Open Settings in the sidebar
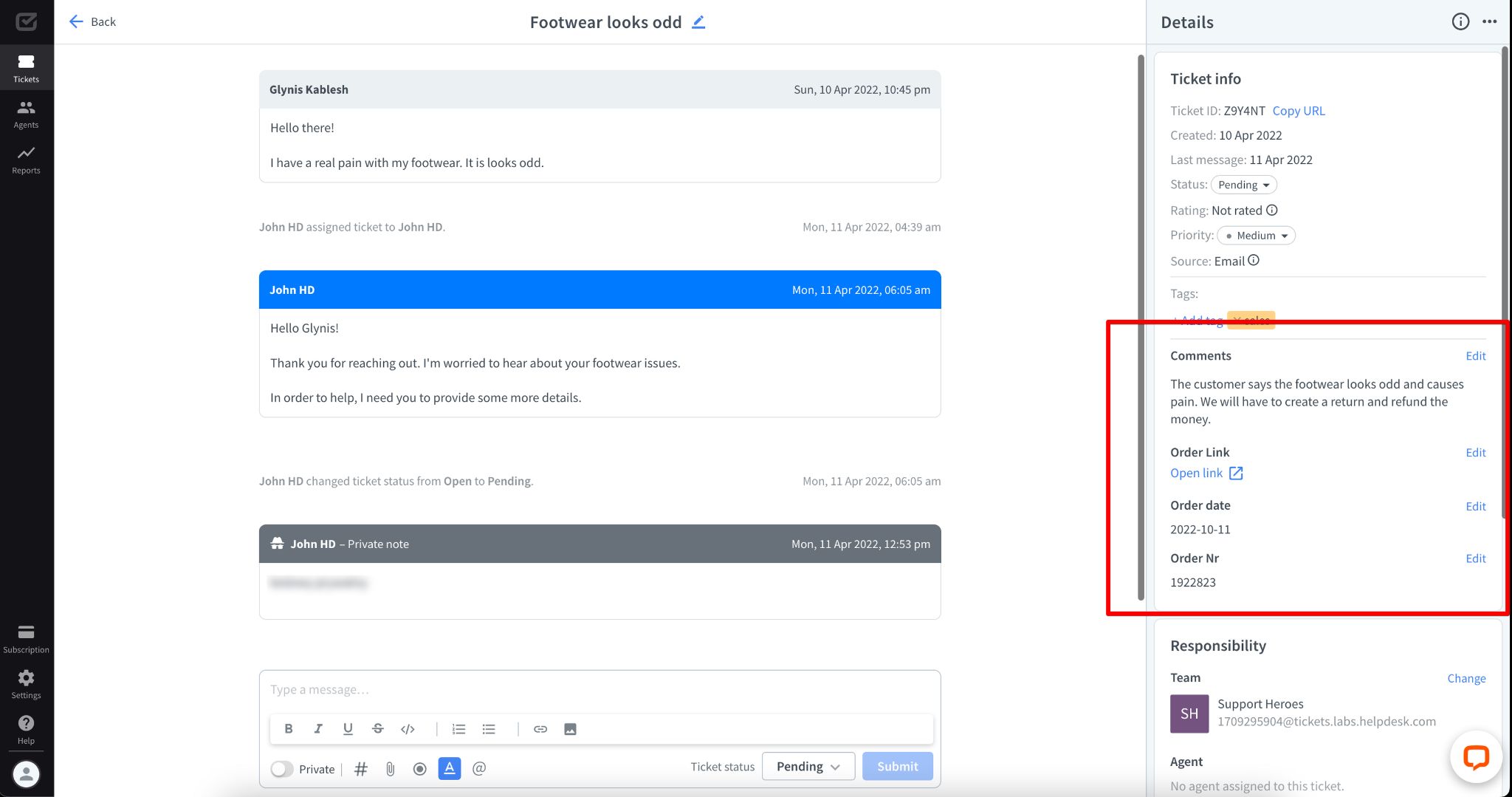Viewport: 1512px width, 797px height. pyautogui.click(x=27, y=685)
